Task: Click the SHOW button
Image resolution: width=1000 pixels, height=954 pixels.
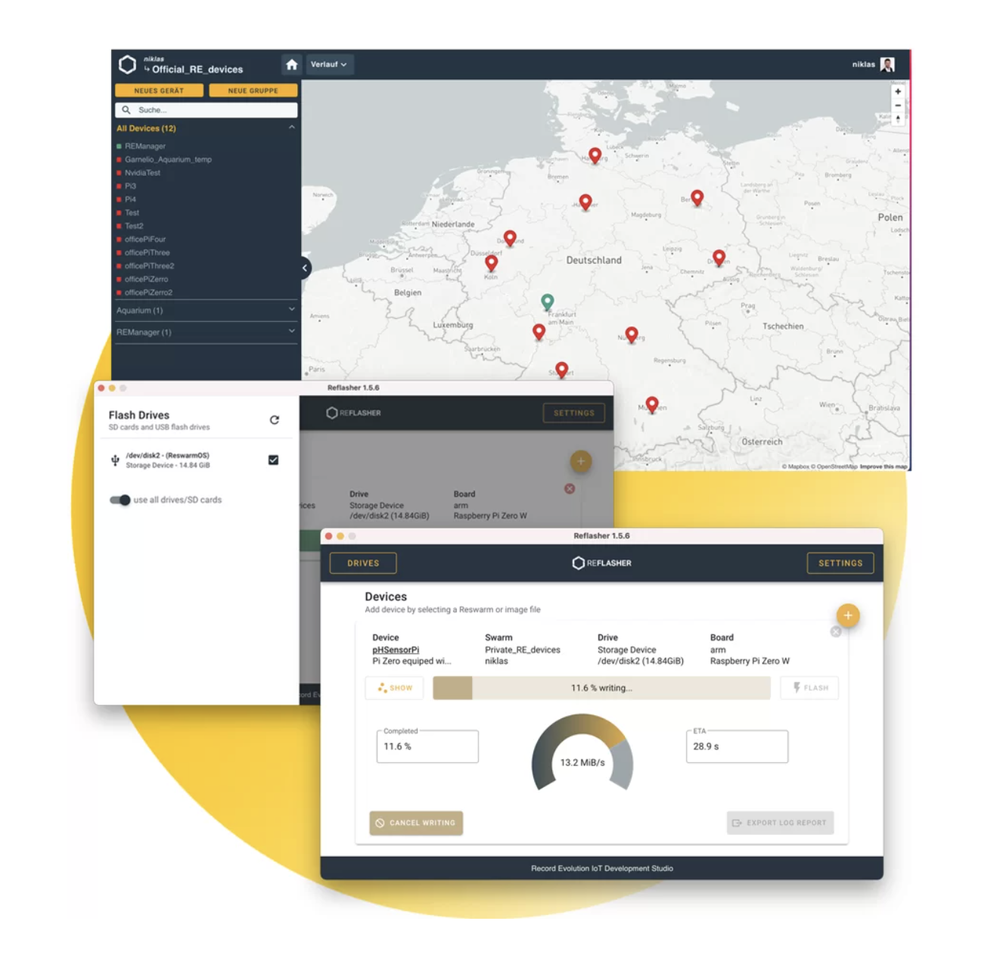Action: click(x=395, y=688)
